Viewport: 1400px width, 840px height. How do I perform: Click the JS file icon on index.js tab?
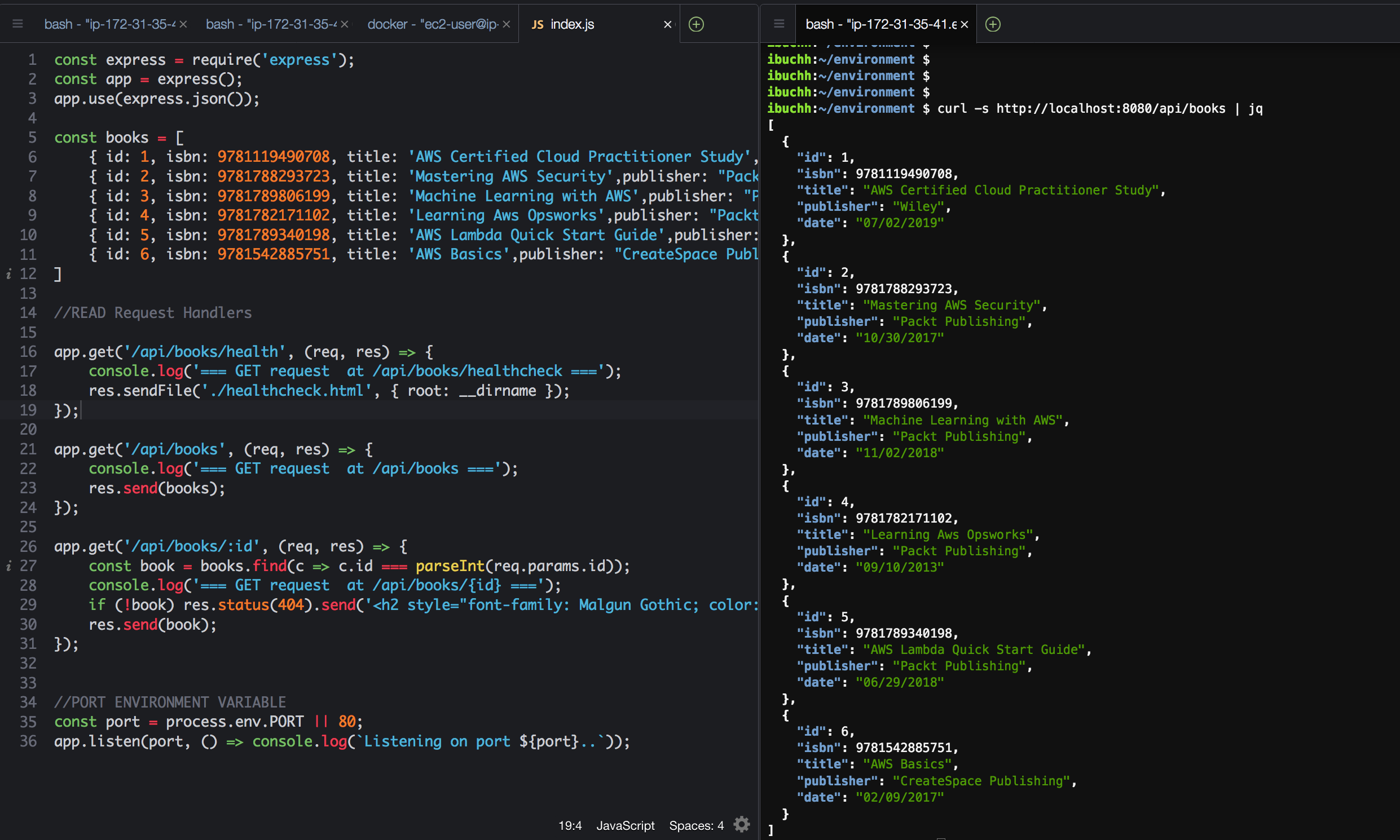coord(538,24)
